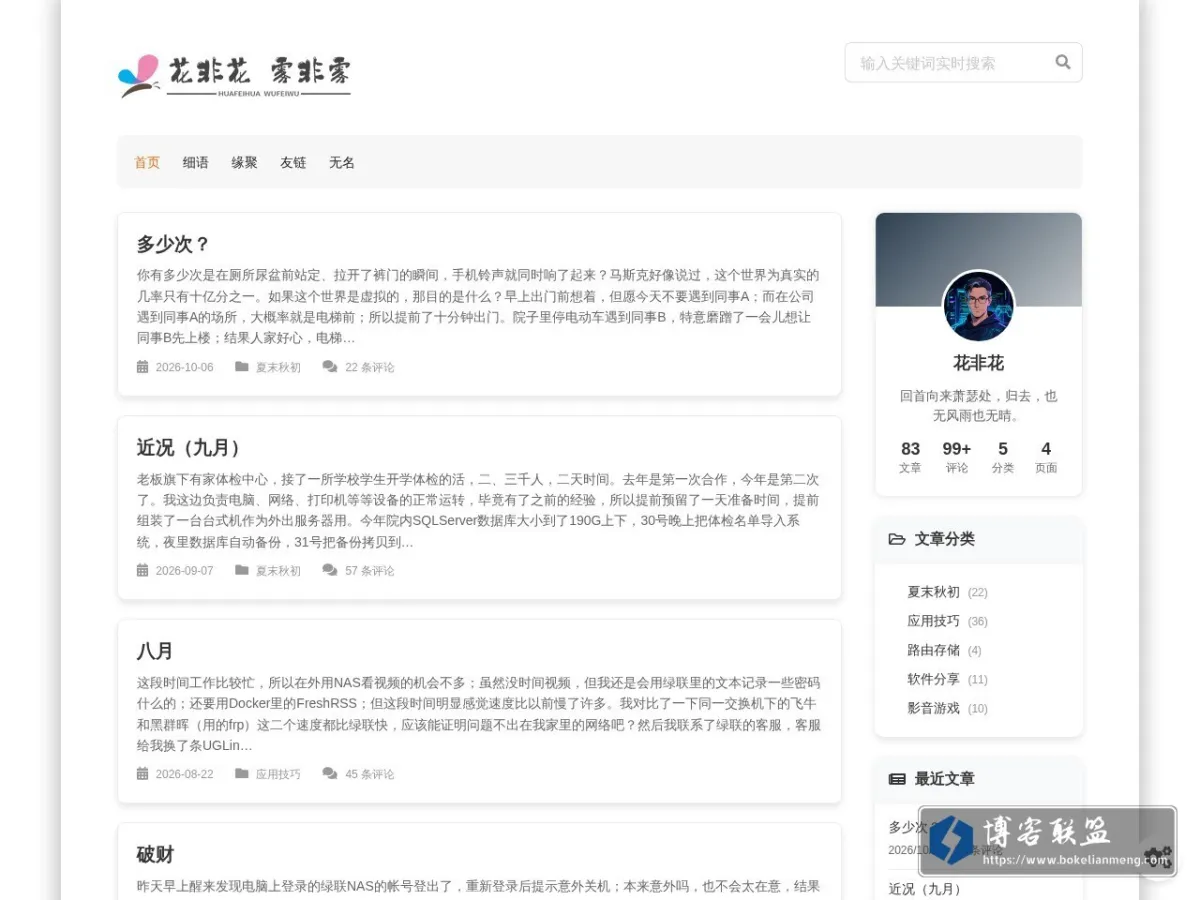This screenshot has width=1200, height=900.
Task: Open the post titled 破财
Action: click(x=155, y=854)
